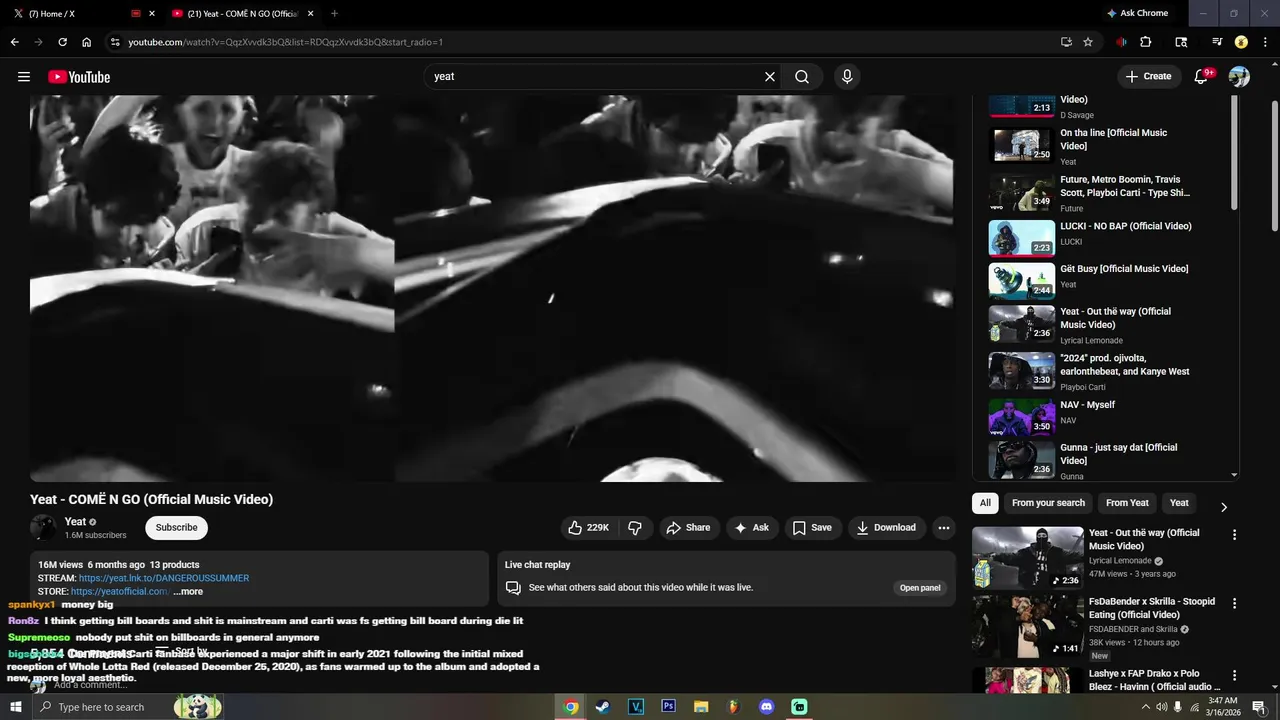Open Photoshop from the taskbar

pyautogui.click(x=668, y=707)
